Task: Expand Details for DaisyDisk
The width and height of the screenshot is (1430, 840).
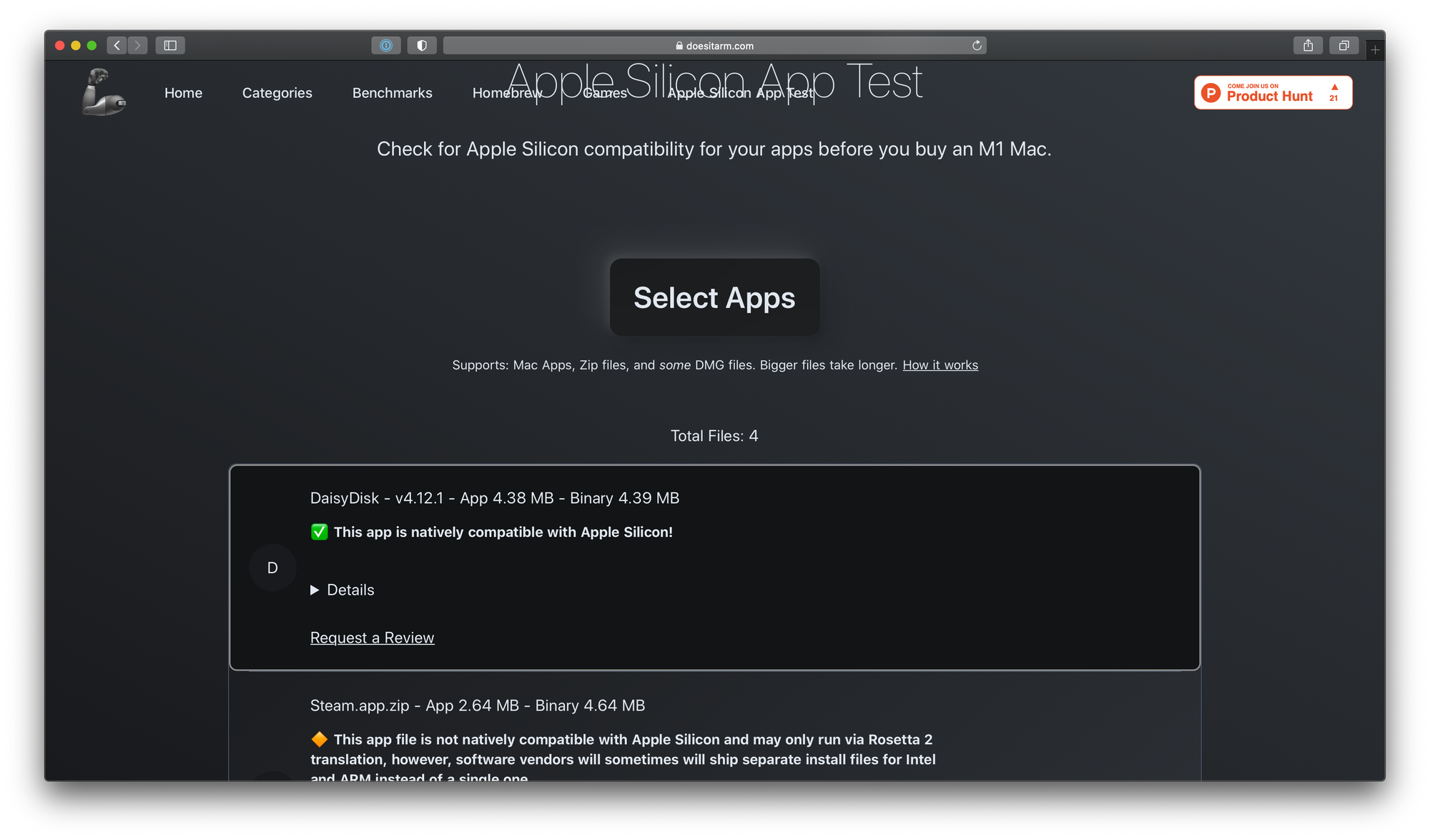Action: tap(342, 590)
